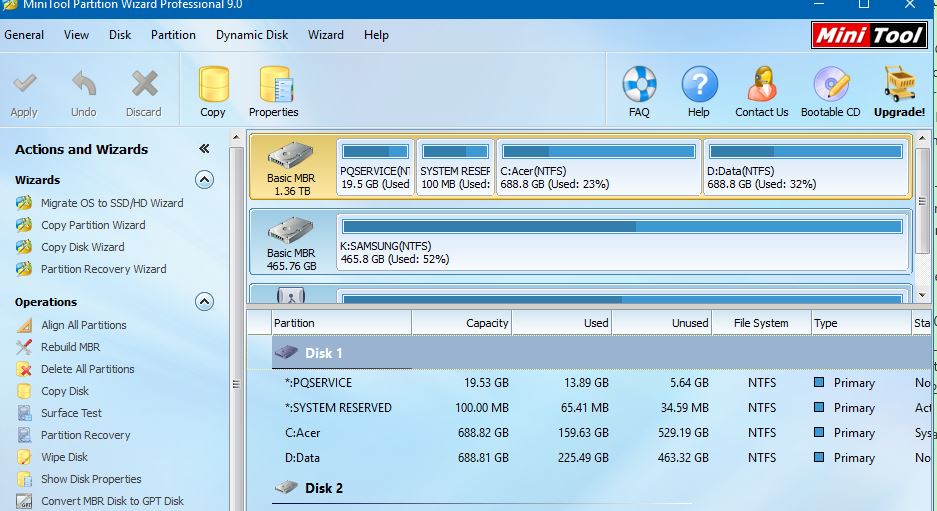The height and width of the screenshot is (511, 937).
Task: Select SYSTEM RESERVED block in disk map
Action: click(x=455, y=167)
